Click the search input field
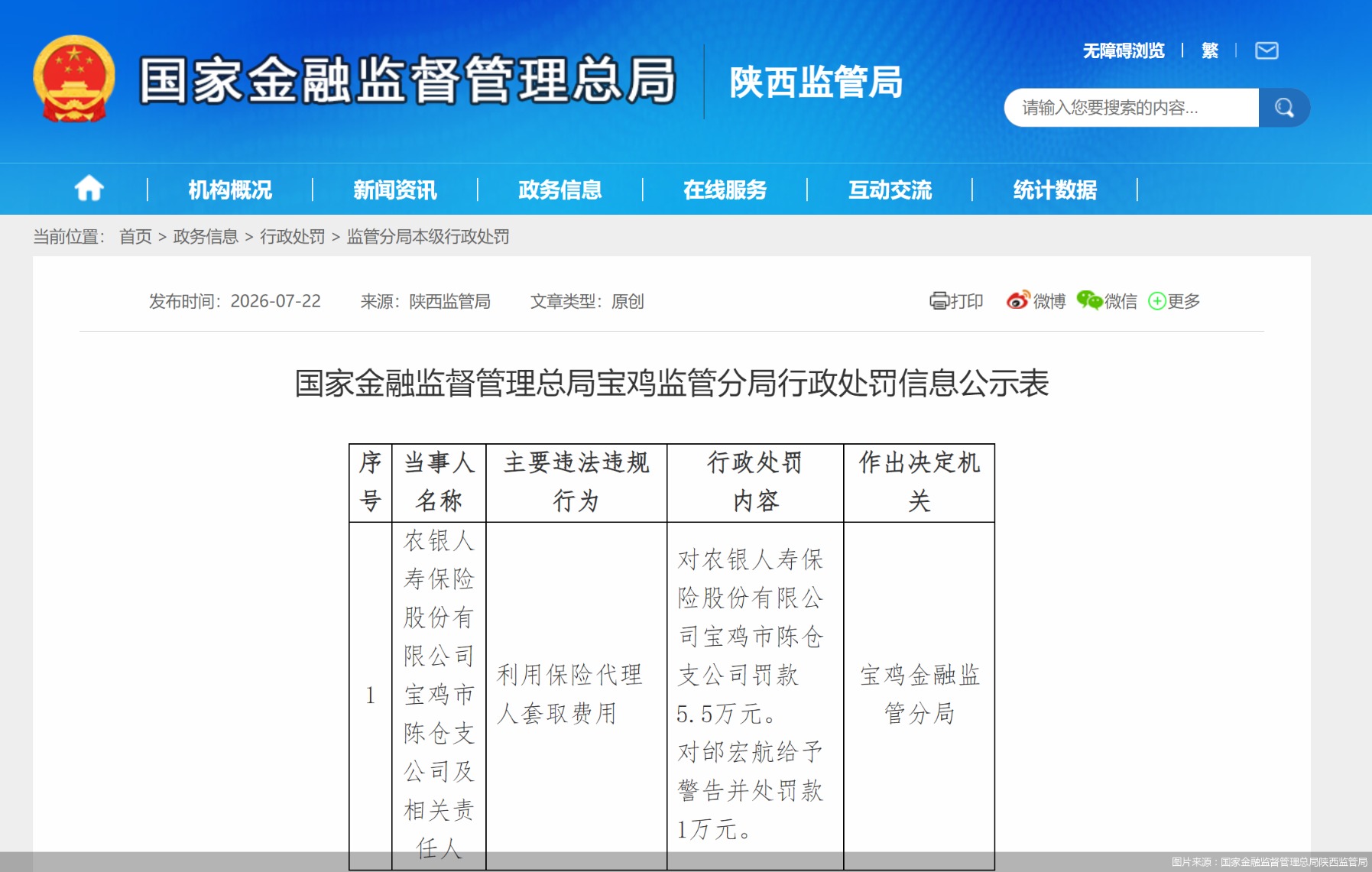 click(x=1131, y=108)
